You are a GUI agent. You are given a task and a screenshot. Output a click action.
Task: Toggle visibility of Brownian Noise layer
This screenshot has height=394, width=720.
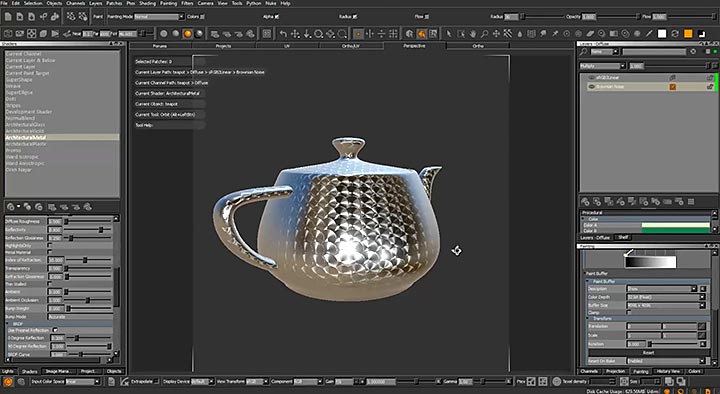[x=591, y=86]
